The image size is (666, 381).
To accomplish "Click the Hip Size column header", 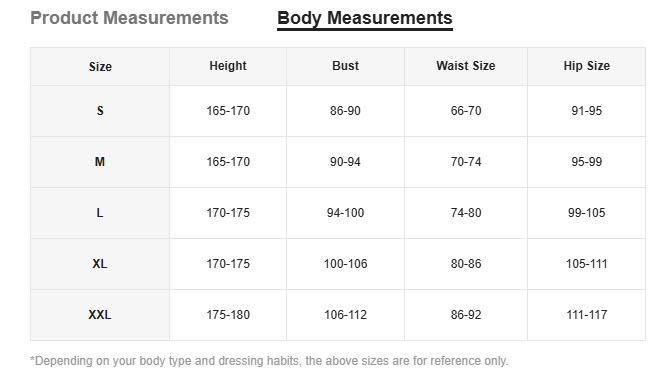I will click(x=587, y=66).
